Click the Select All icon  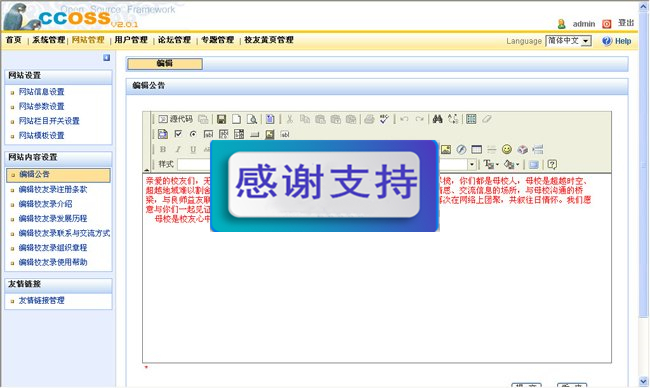pyautogui.click(x=471, y=119)
